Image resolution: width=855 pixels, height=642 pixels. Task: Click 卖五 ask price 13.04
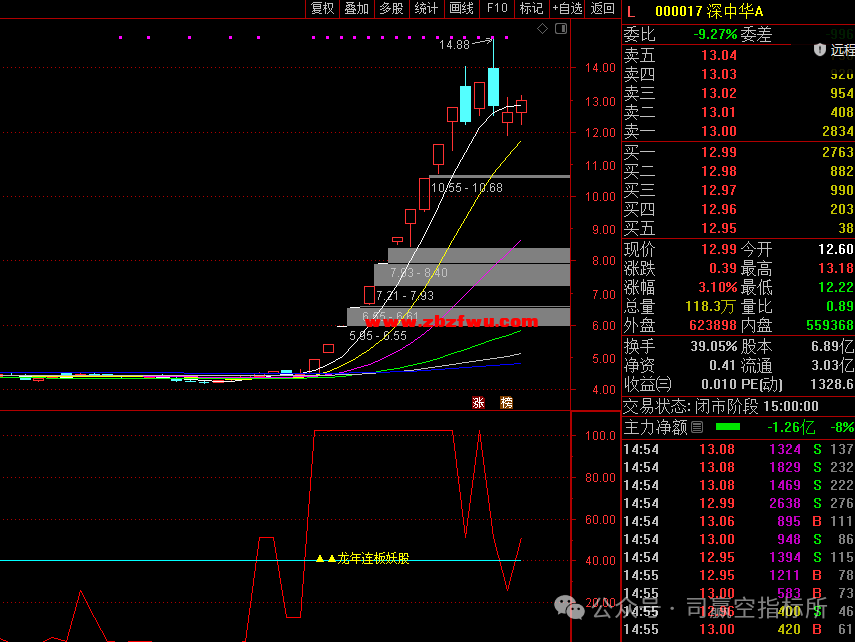point(719,55)
